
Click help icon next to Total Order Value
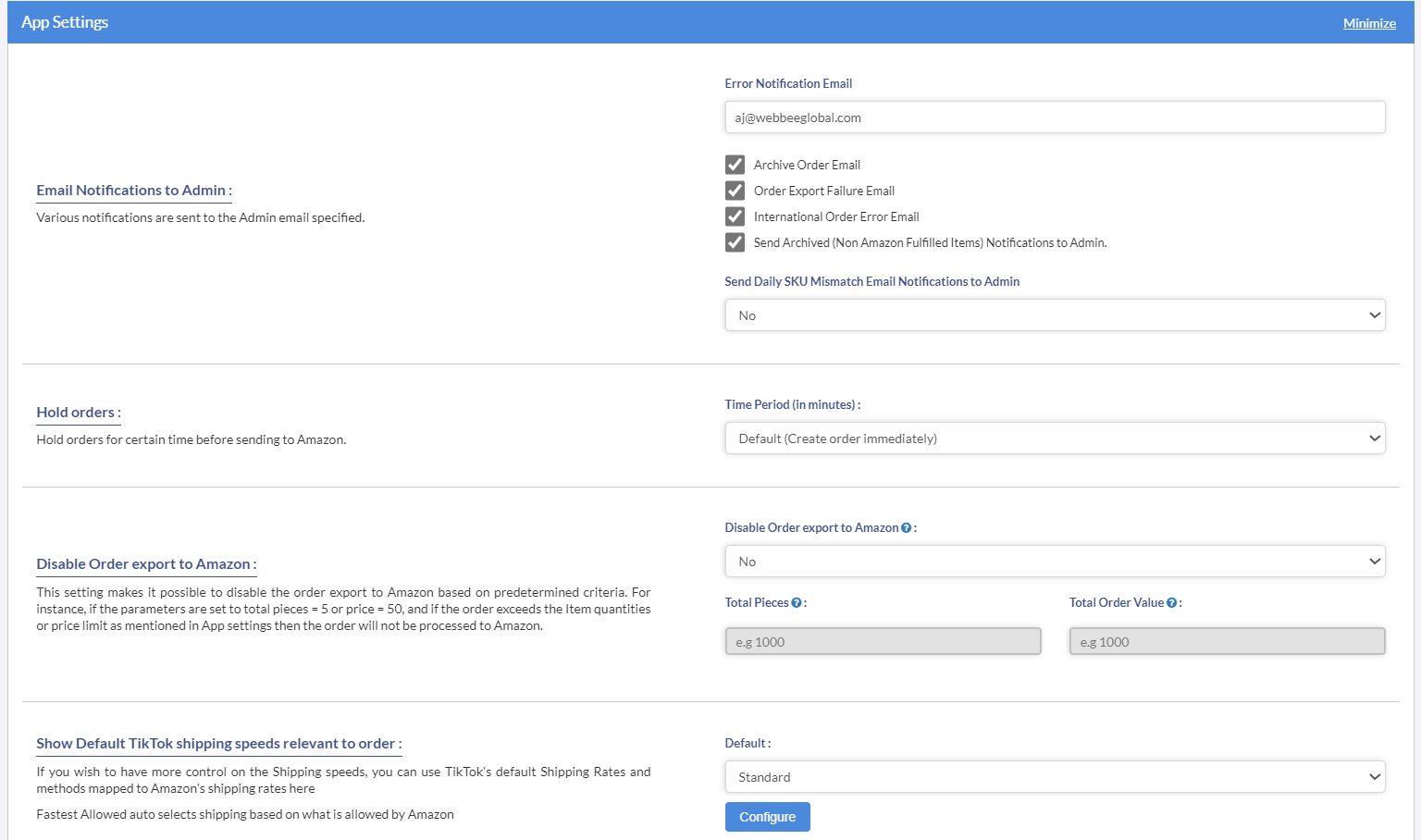[x=1171, y=603]
